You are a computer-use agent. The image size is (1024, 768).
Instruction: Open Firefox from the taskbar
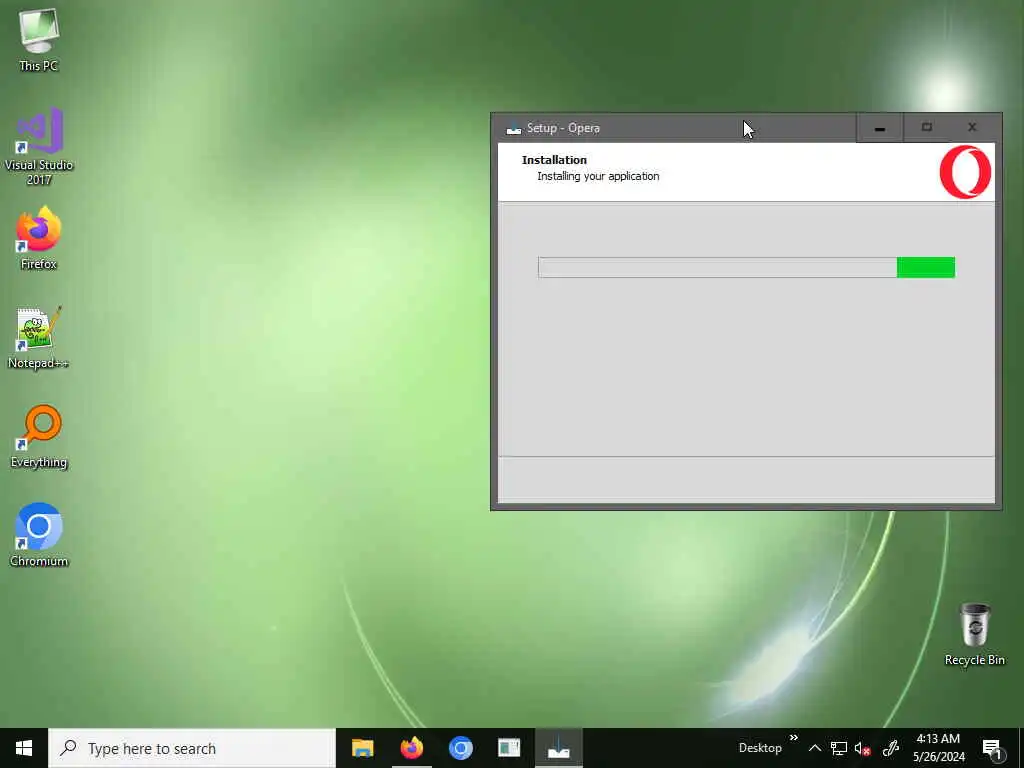tap(411, 748)
